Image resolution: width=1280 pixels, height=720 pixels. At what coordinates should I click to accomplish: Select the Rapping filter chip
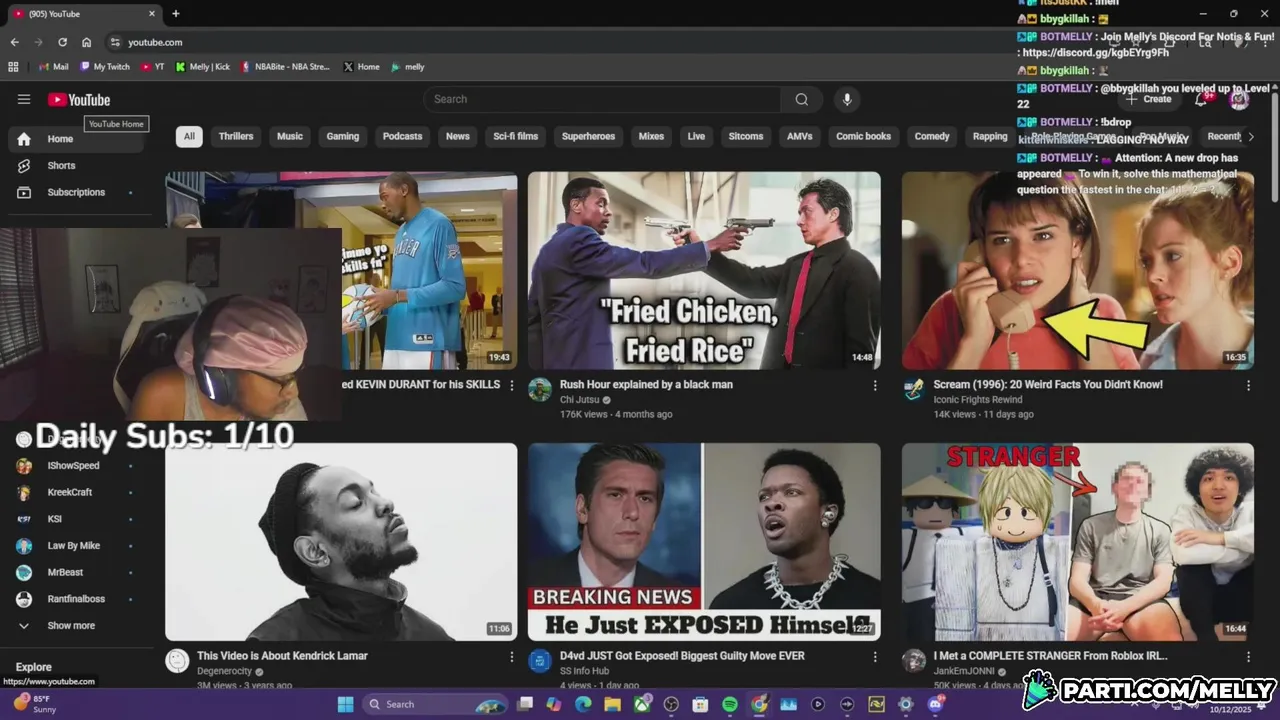pos(990,136)
